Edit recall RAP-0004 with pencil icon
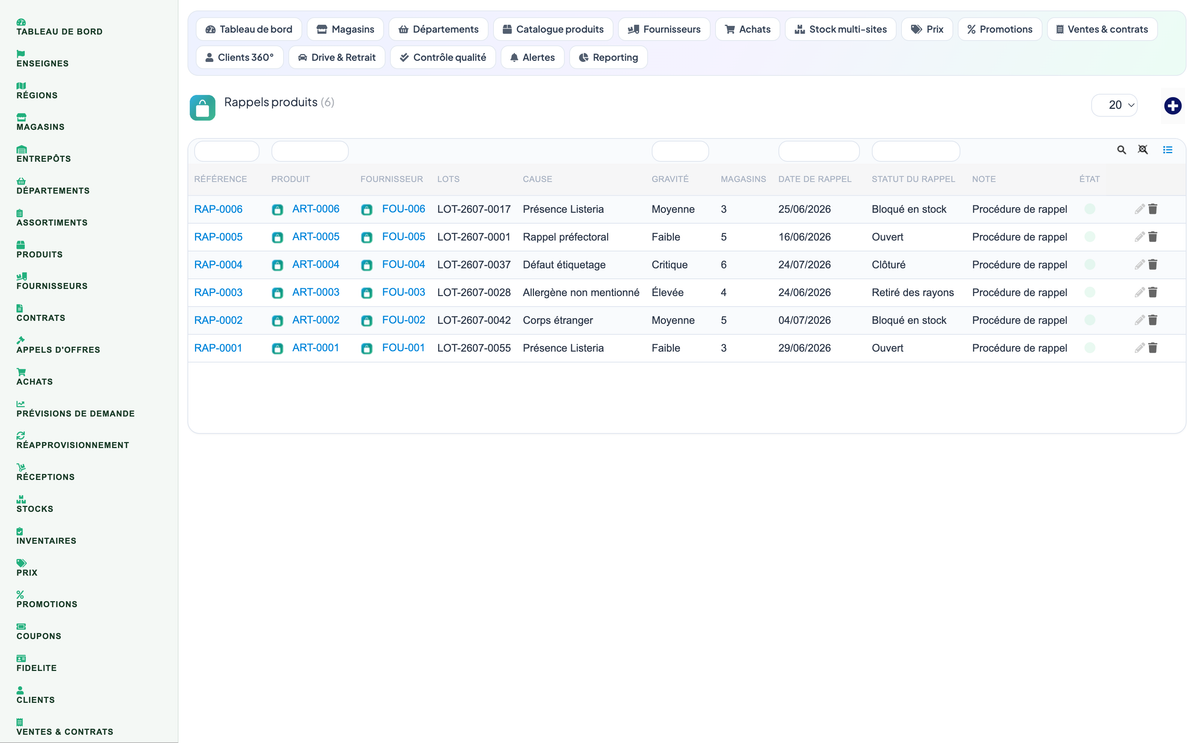 tap(1139, 265)
